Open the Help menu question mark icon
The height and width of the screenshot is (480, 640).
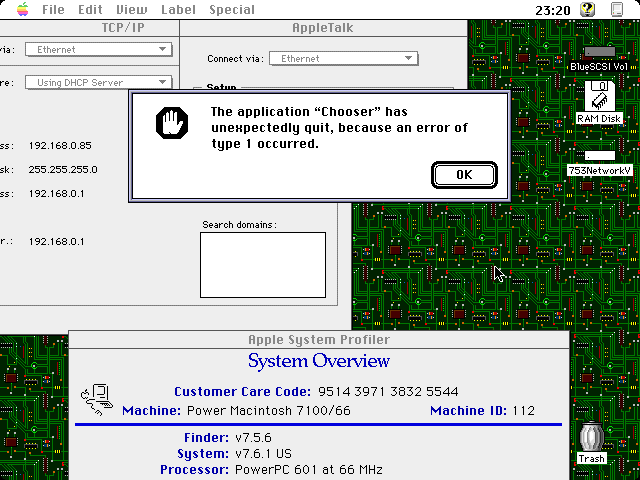(588, 10)
